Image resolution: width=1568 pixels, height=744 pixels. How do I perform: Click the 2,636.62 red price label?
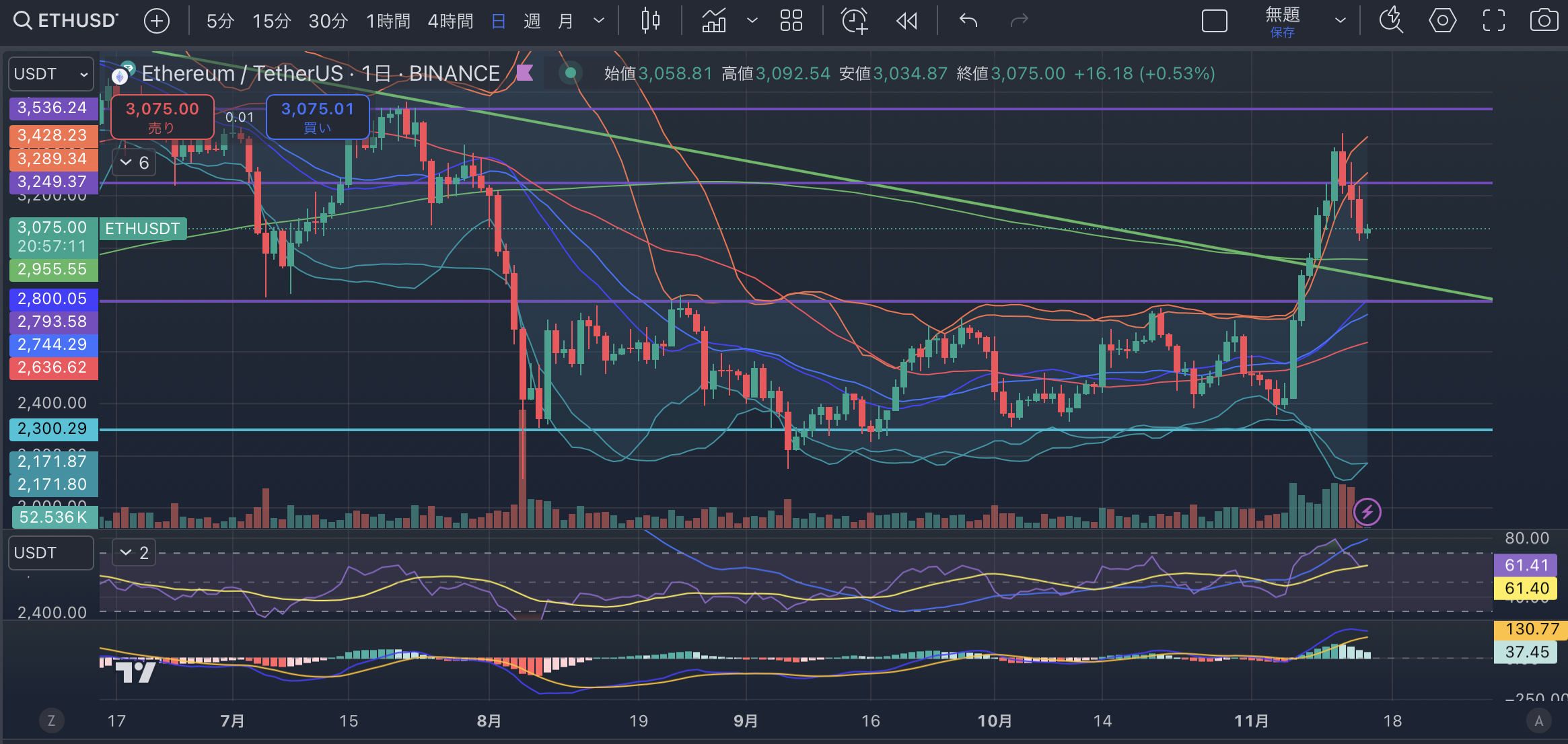pyautogui.click(x=53, y=368)
